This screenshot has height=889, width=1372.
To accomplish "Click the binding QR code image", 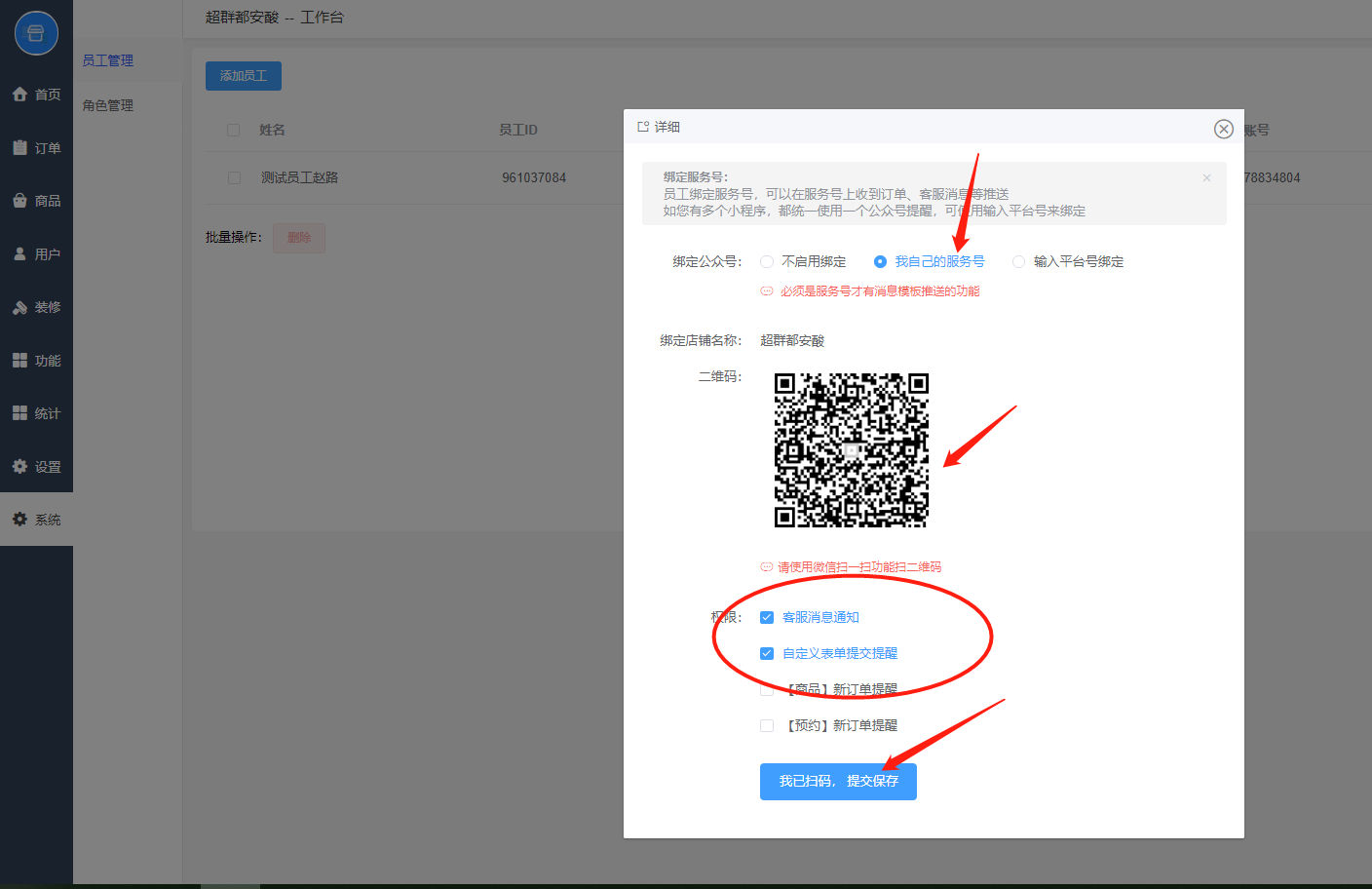I will (x=852, y=450).
